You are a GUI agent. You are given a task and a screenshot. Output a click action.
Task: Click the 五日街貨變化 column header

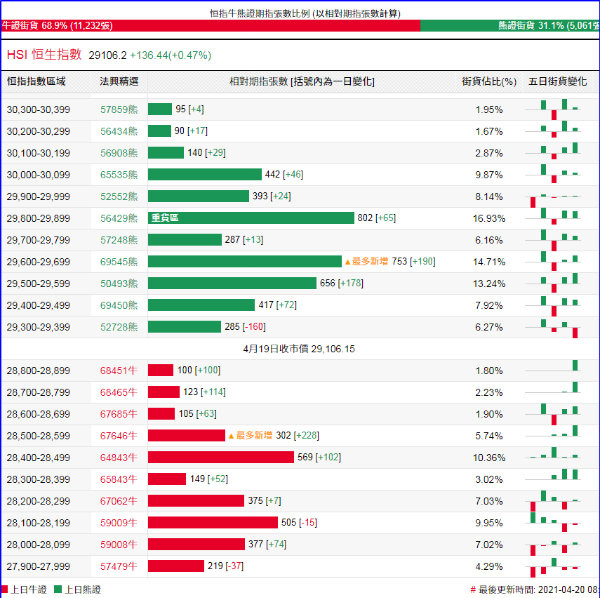pyautogui.click(x=557, y=81)
